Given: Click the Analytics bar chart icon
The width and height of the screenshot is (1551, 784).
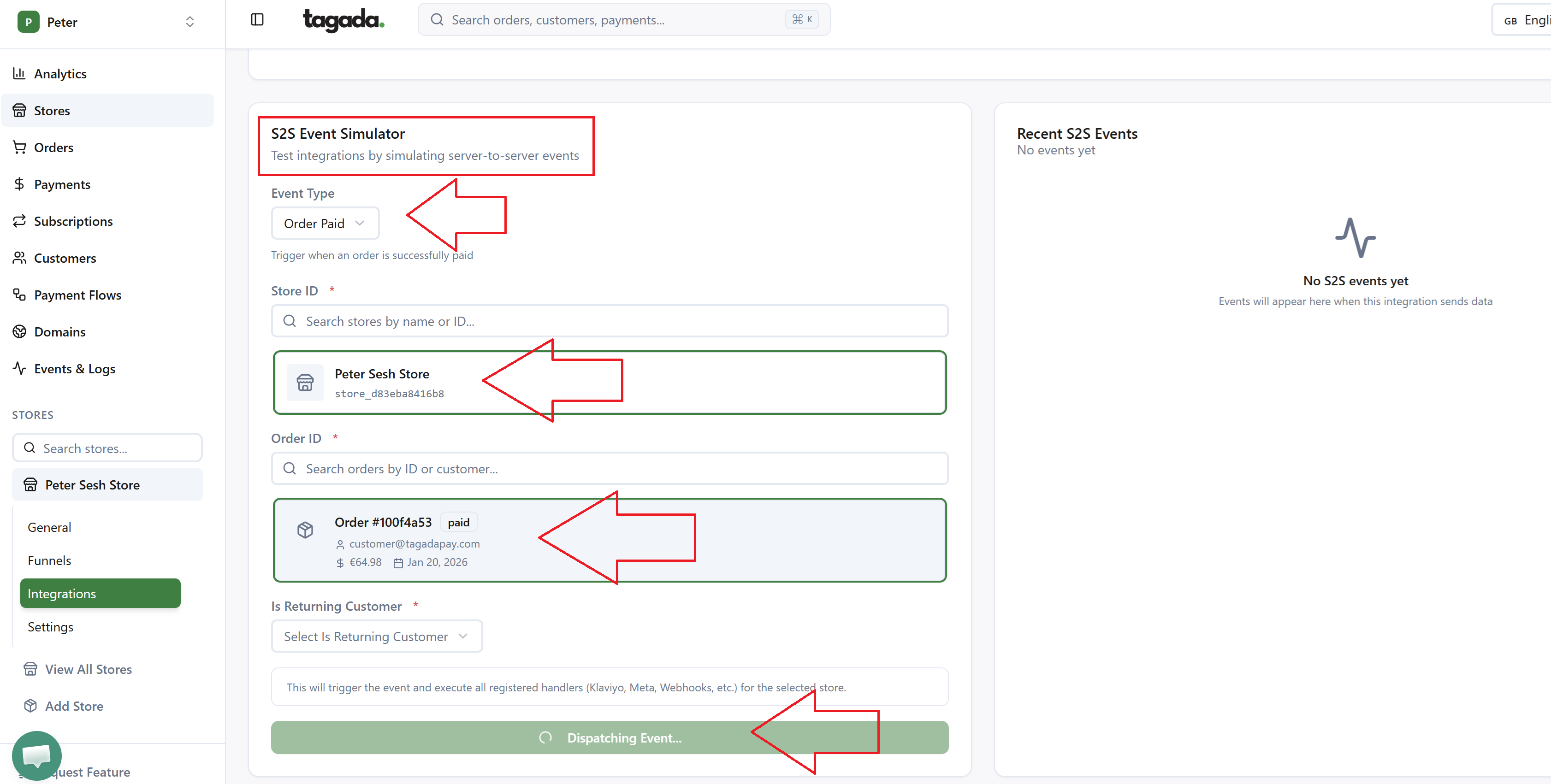Looking at the screenshot, I should point(19,73).
